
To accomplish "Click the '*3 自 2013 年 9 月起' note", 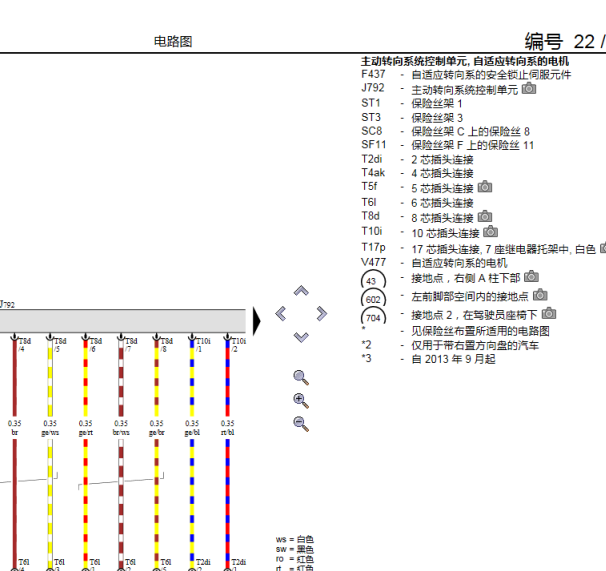I will pyautogui.click(x=428, y=359).
